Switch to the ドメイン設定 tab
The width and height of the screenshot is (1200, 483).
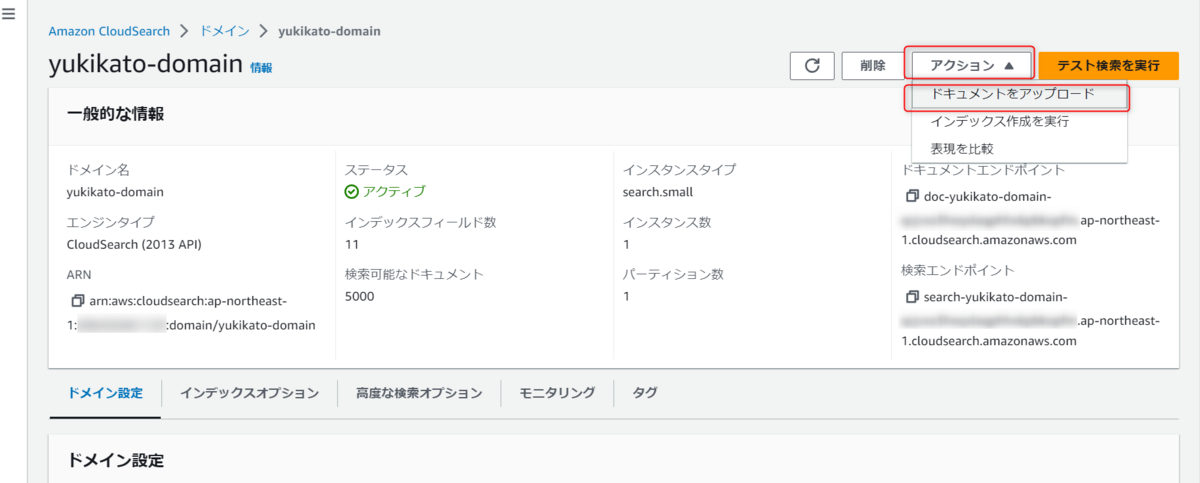pyautogui.click(x=105, y=393)
